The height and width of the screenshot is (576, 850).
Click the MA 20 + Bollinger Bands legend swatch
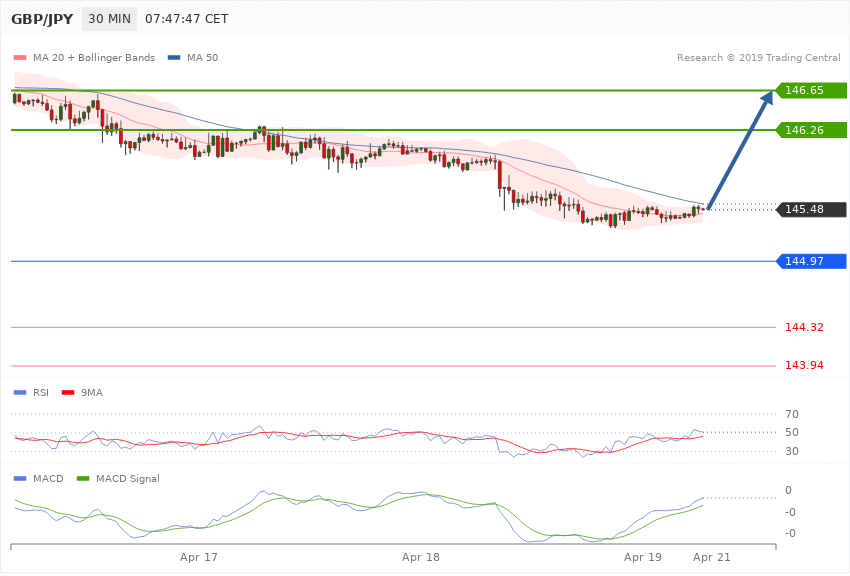pos(20,58)
